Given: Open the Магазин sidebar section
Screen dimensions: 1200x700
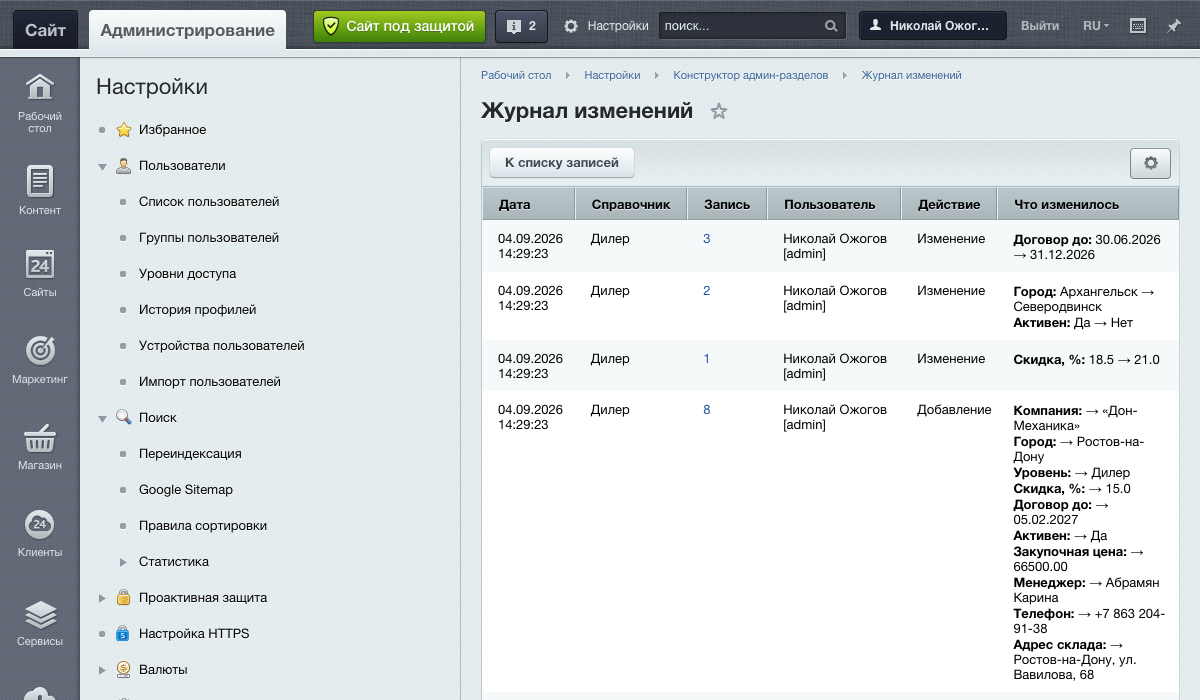Looking at the screenshot, I should [39, 446].
